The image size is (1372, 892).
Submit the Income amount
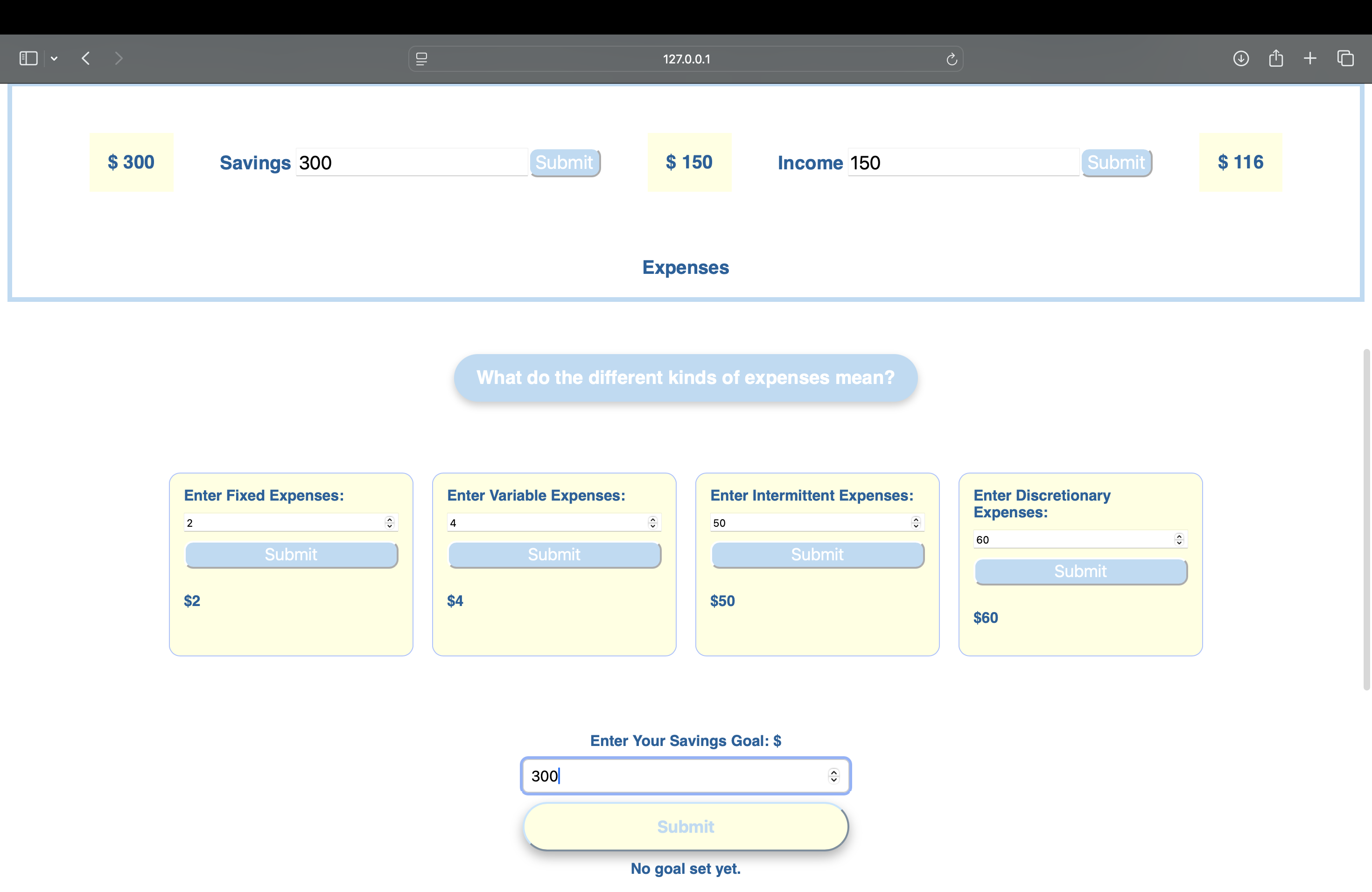pos(1116,162)
